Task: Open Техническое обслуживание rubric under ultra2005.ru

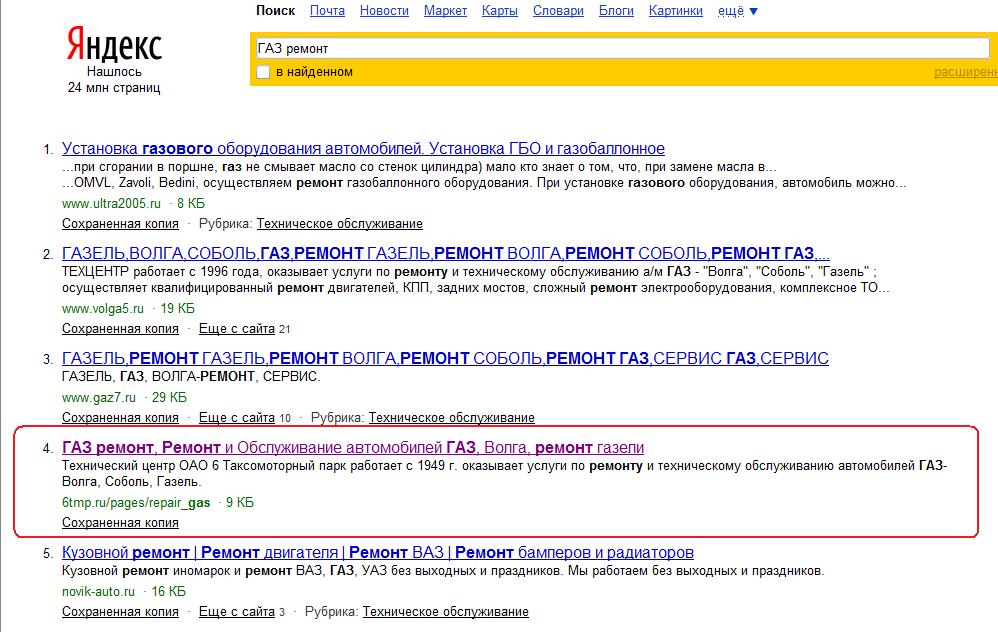Action: coord(340,224)
